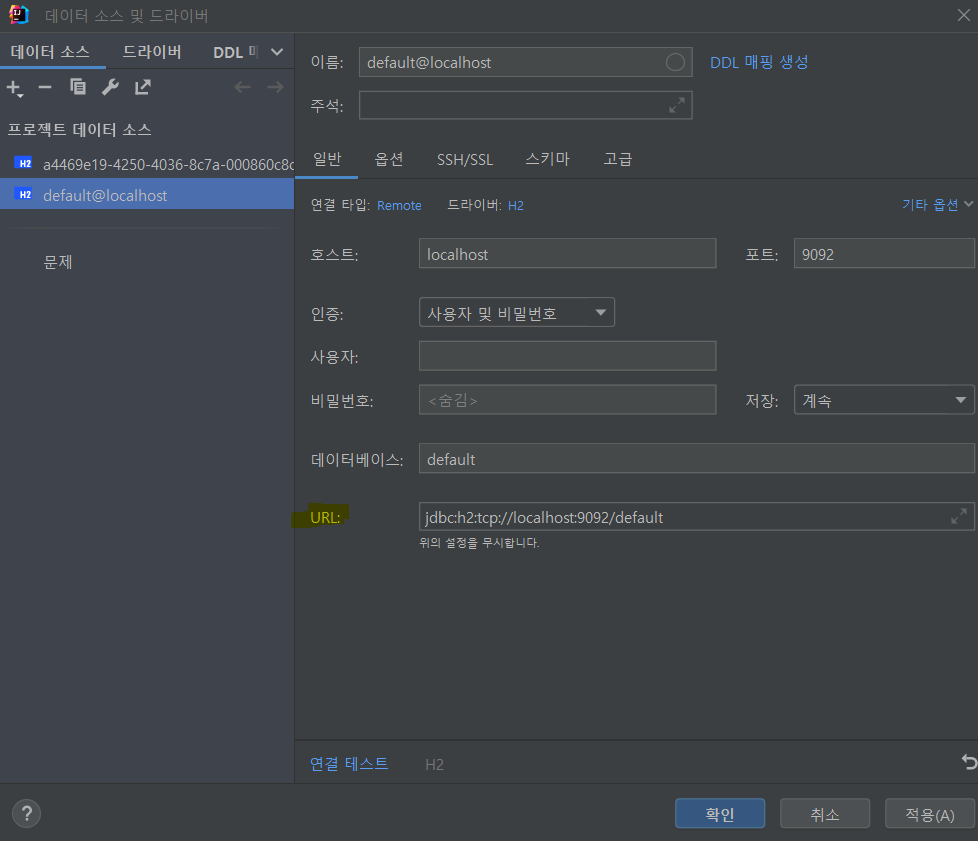Show more tabs with chevron dropdown
The width and height of the screenshot is (978, 841).
(x=277, y=52)
